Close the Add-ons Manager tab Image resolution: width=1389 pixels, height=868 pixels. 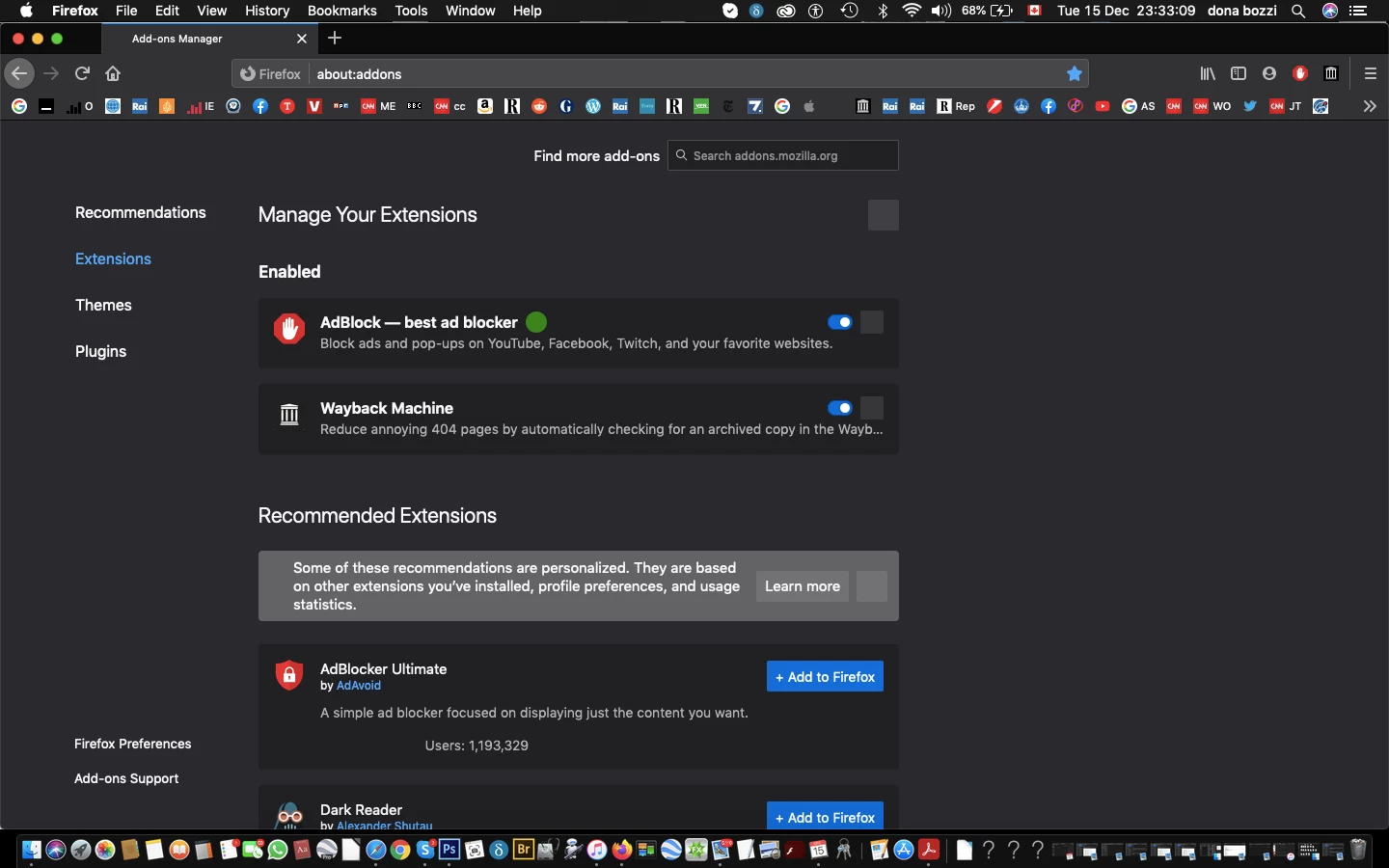coord(302,39)
